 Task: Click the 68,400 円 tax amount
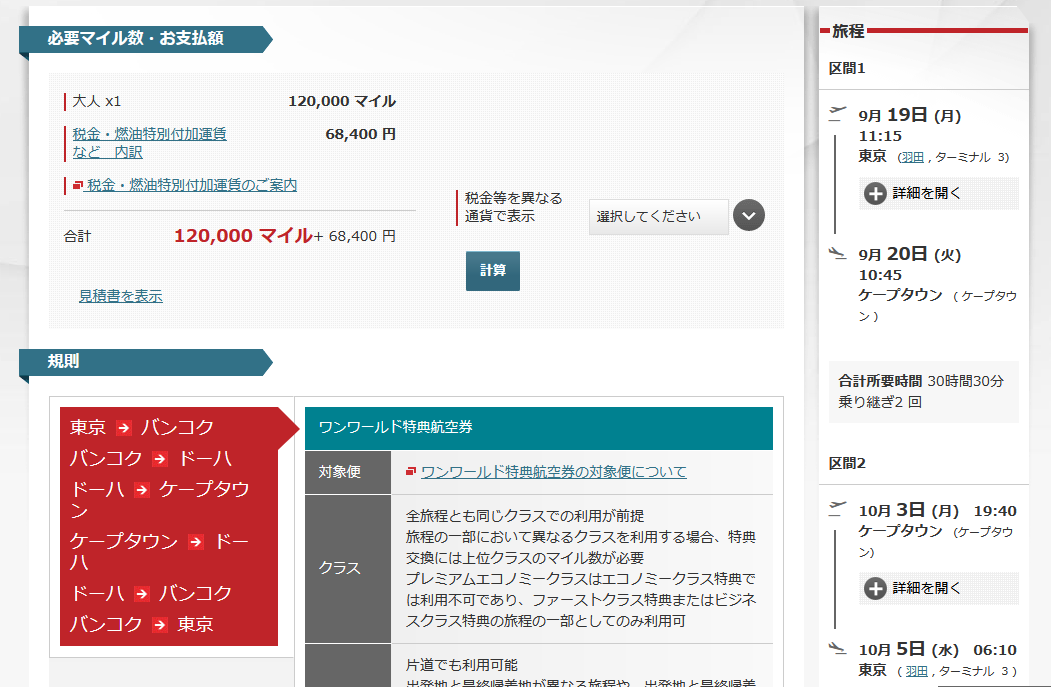tap(361, 134)
